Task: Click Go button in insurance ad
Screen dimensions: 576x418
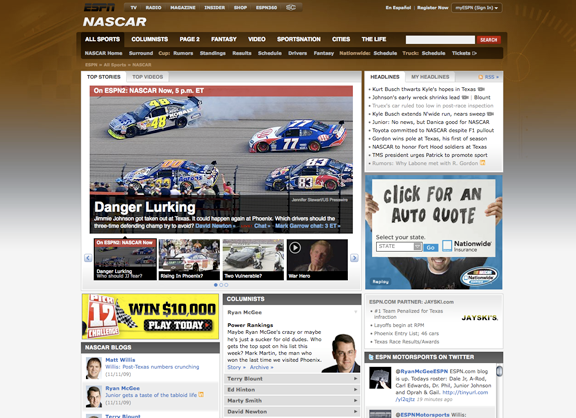Action: click(x=431, y=248)
